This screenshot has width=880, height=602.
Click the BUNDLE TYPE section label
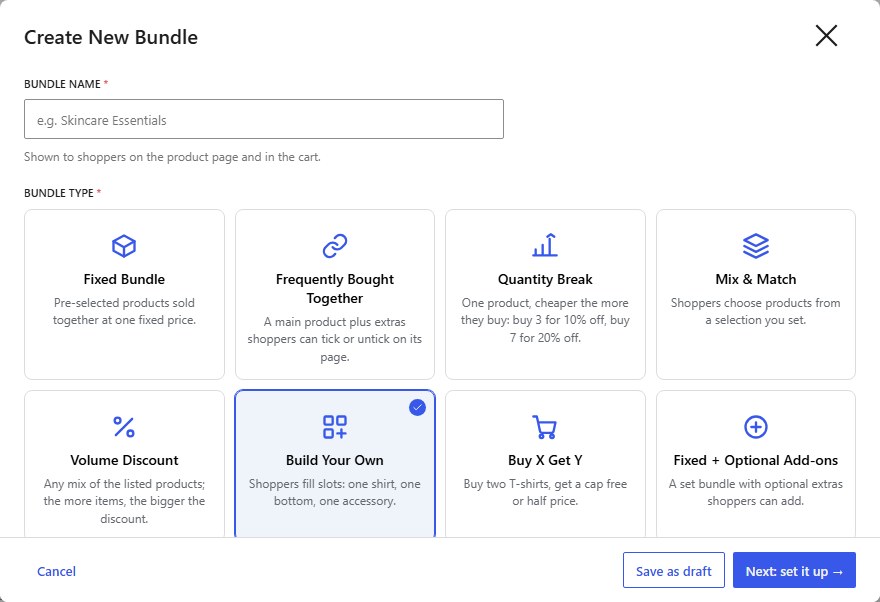59,193
